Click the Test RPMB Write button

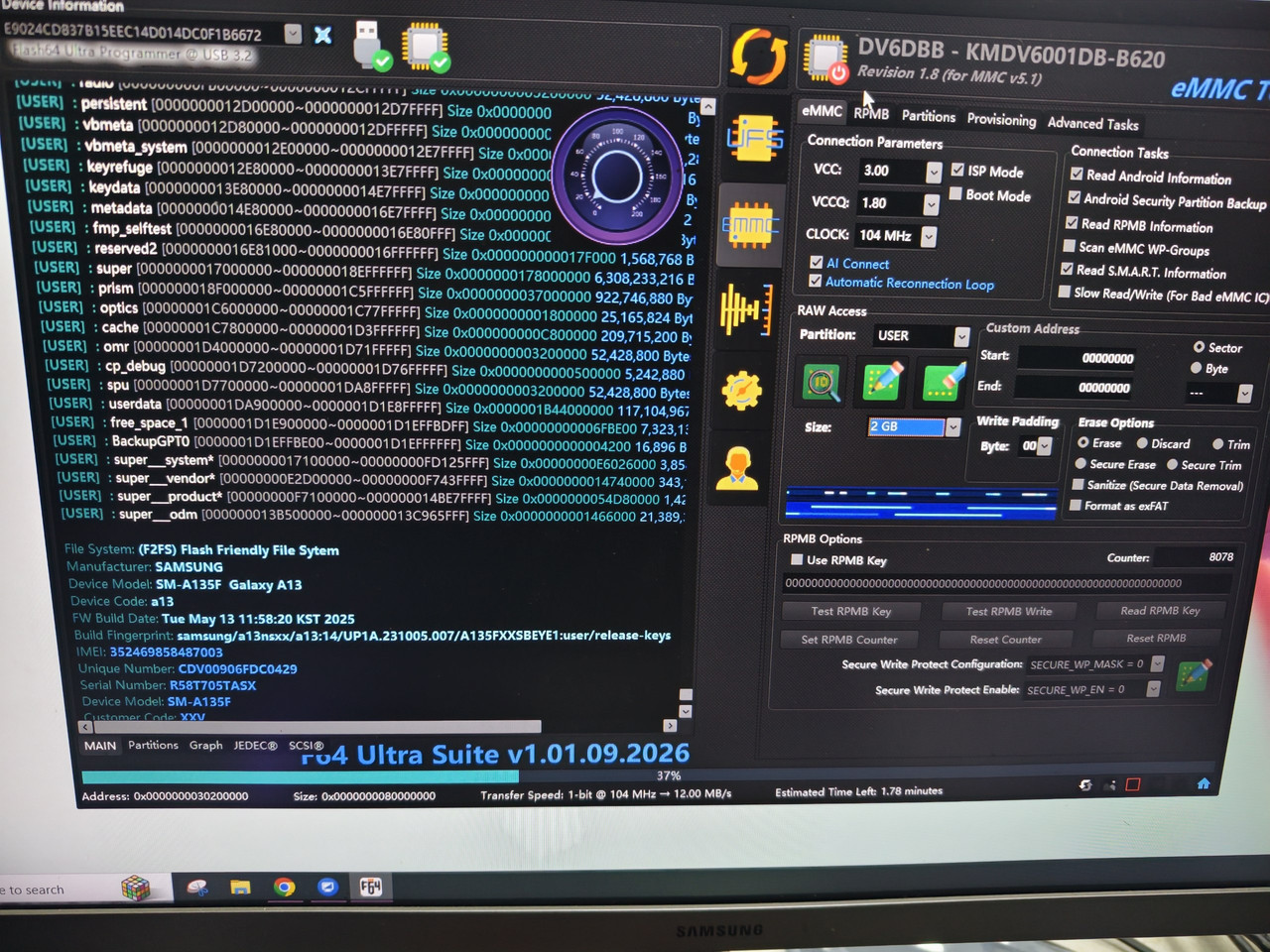[x=1009, y=612]
